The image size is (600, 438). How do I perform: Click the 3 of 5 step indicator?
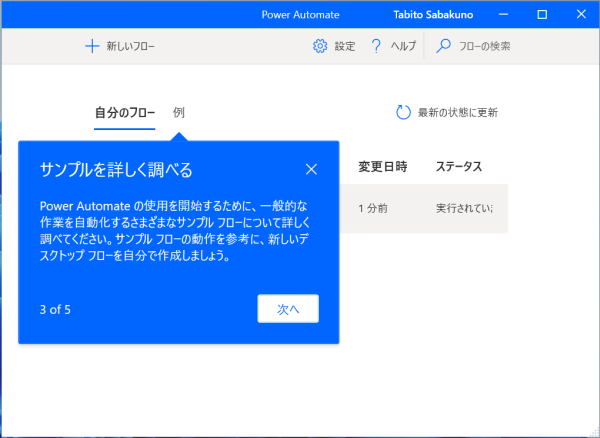(55, 309)
